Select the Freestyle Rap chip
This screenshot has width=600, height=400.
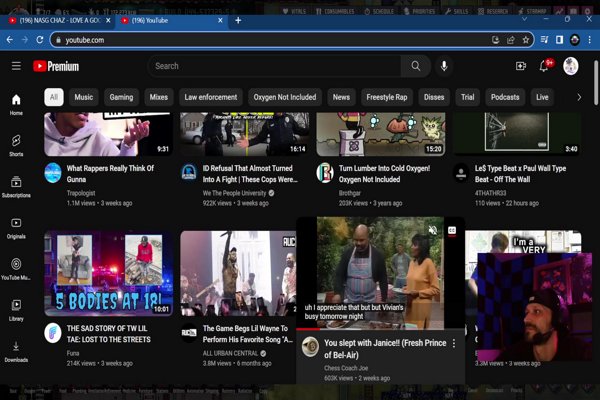click(x=387, y=97)
